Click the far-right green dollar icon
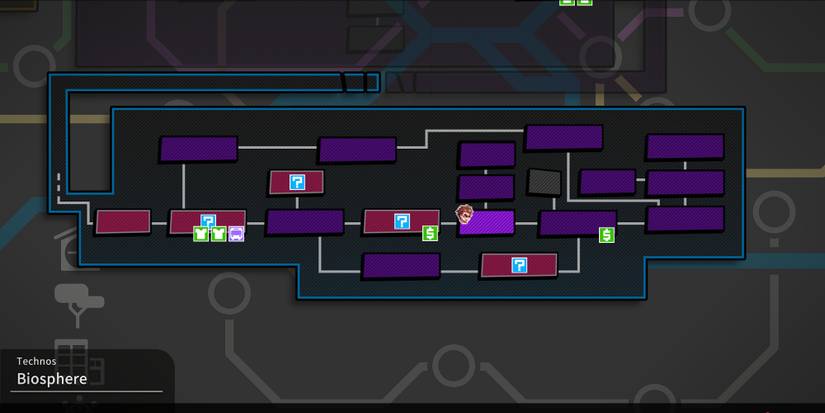The height and width of the screenshot is (413, 825). 607,235
